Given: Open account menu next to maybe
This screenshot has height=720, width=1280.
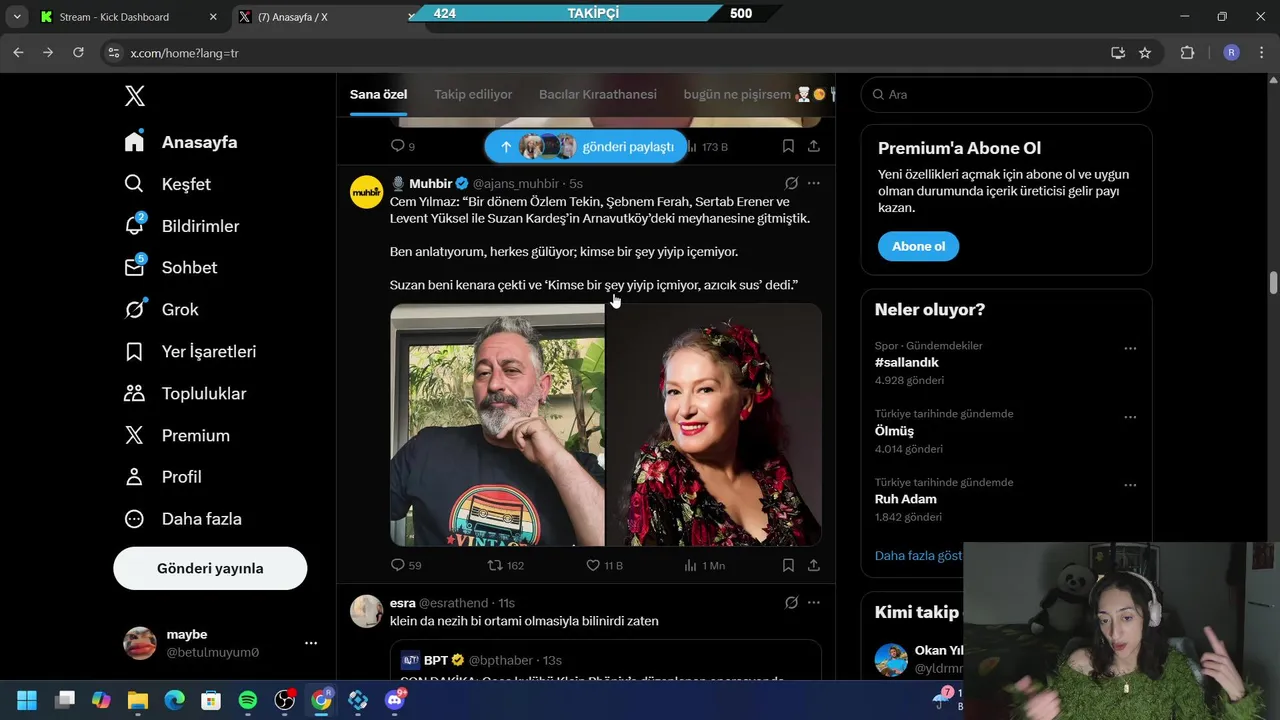Looking at the screenshot, I should pos(311,643).
